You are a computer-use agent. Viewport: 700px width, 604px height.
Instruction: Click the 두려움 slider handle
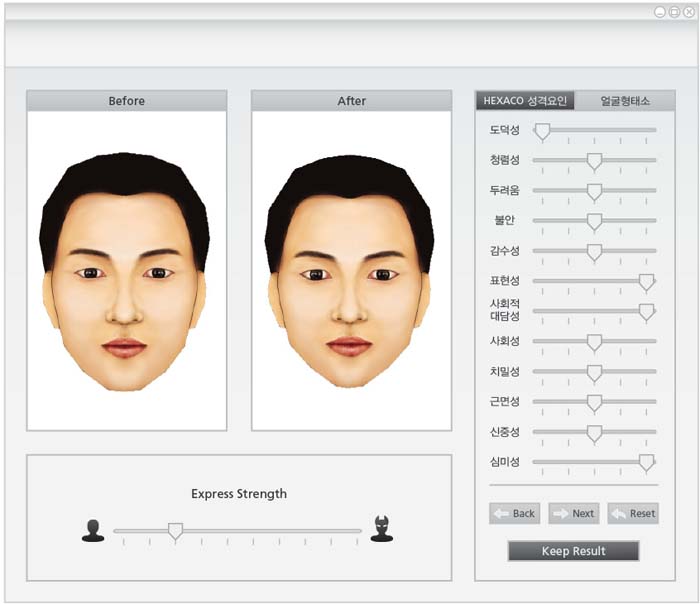pos(594,192)
